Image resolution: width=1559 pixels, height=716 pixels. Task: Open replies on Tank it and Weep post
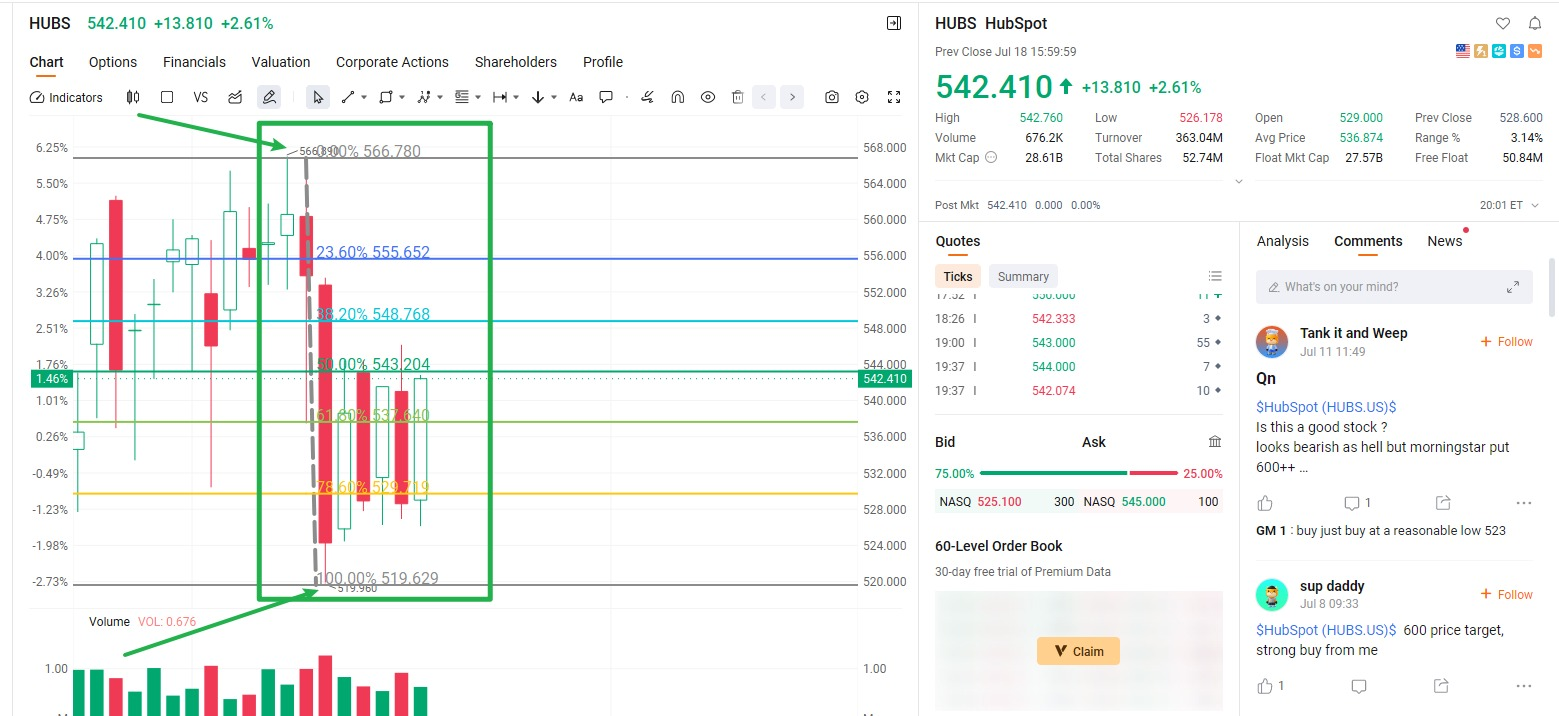pos(1358,503)
